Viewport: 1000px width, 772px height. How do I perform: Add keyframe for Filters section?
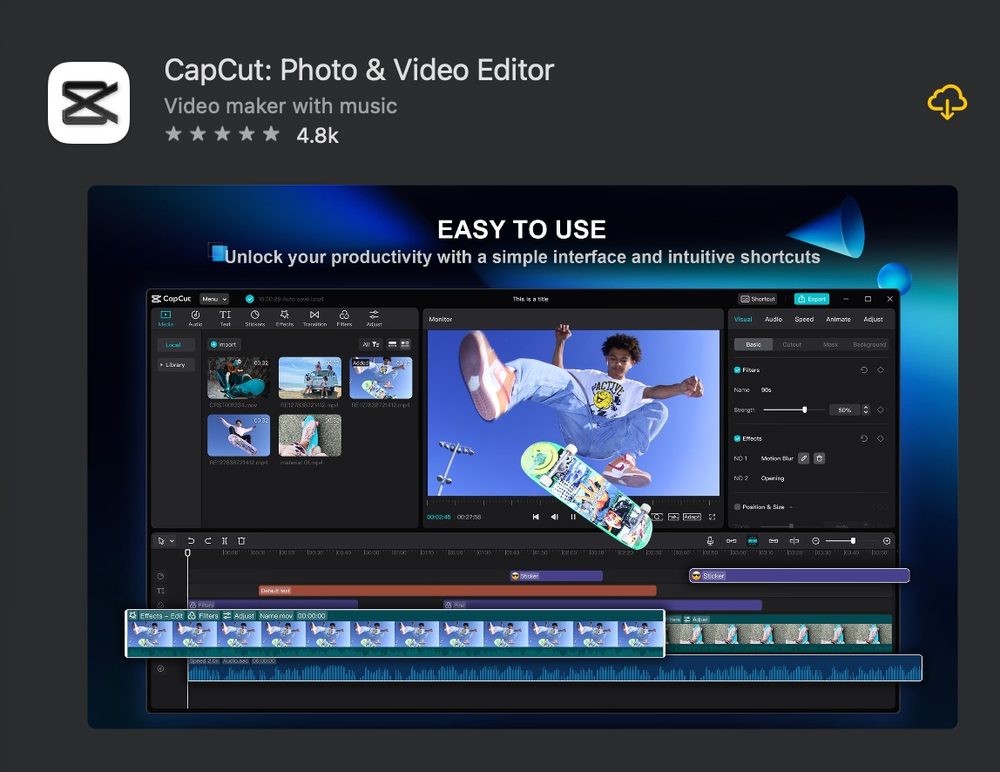pyautogui.click(x=881, y=370)
